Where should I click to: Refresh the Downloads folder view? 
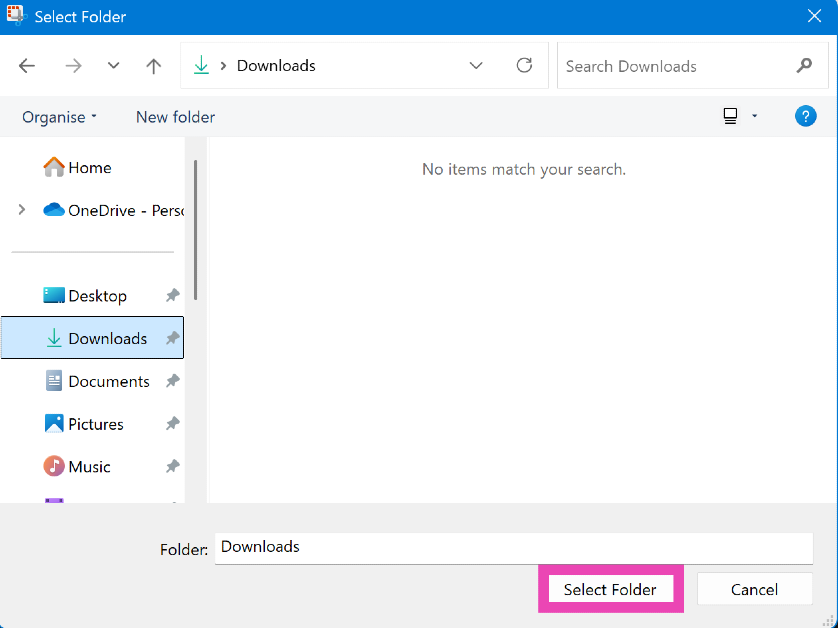[x=524, y=66]
